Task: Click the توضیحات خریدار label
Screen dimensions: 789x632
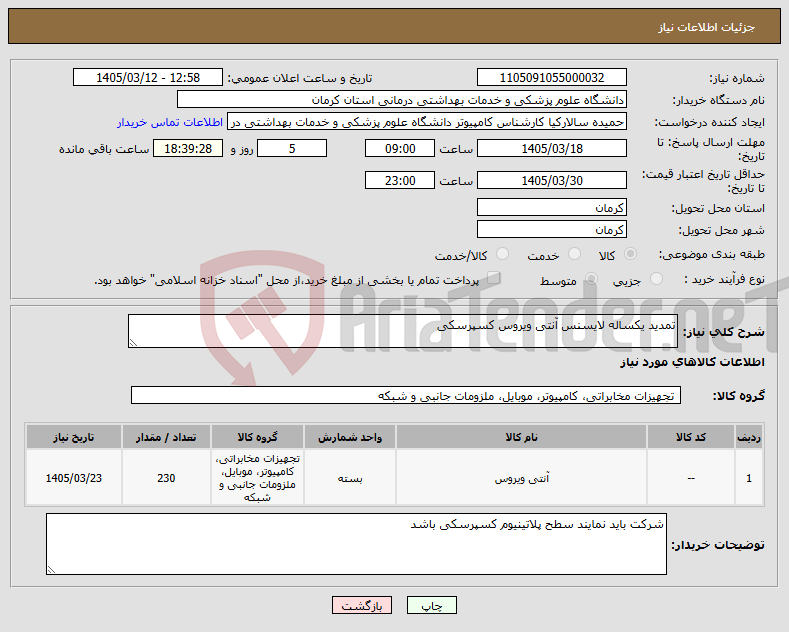Action: pyautogui.click(x=718, y=545)
